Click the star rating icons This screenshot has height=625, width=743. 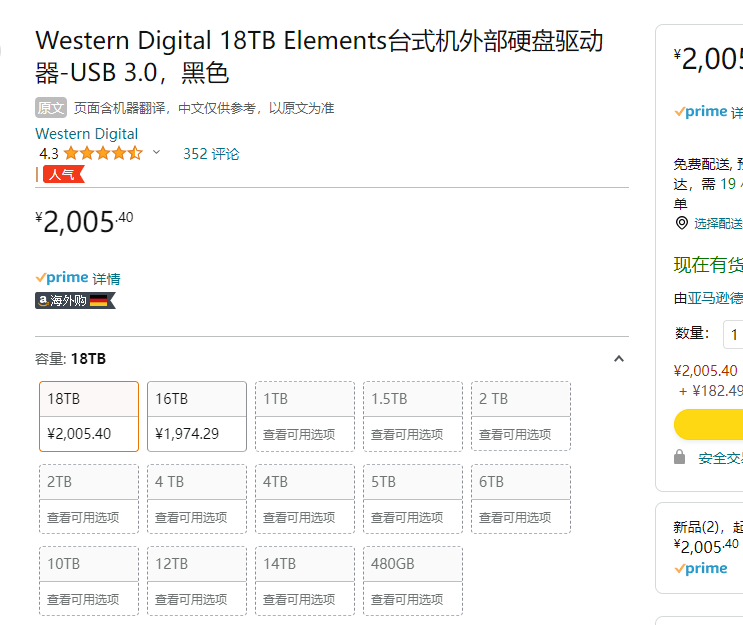pyautogui.click(x=103, y=154)
